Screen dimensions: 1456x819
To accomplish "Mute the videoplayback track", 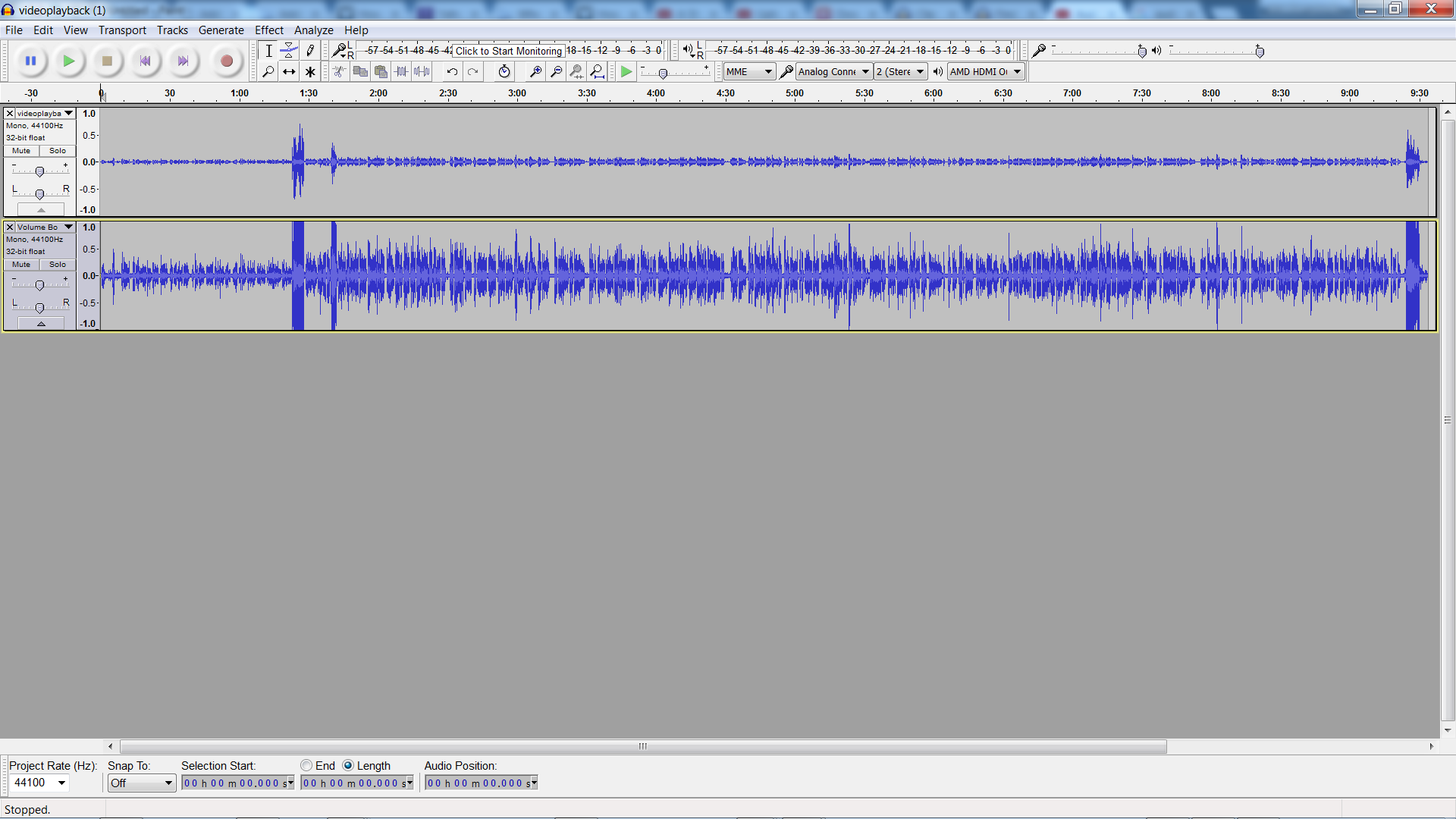I will tap(21, 151).
